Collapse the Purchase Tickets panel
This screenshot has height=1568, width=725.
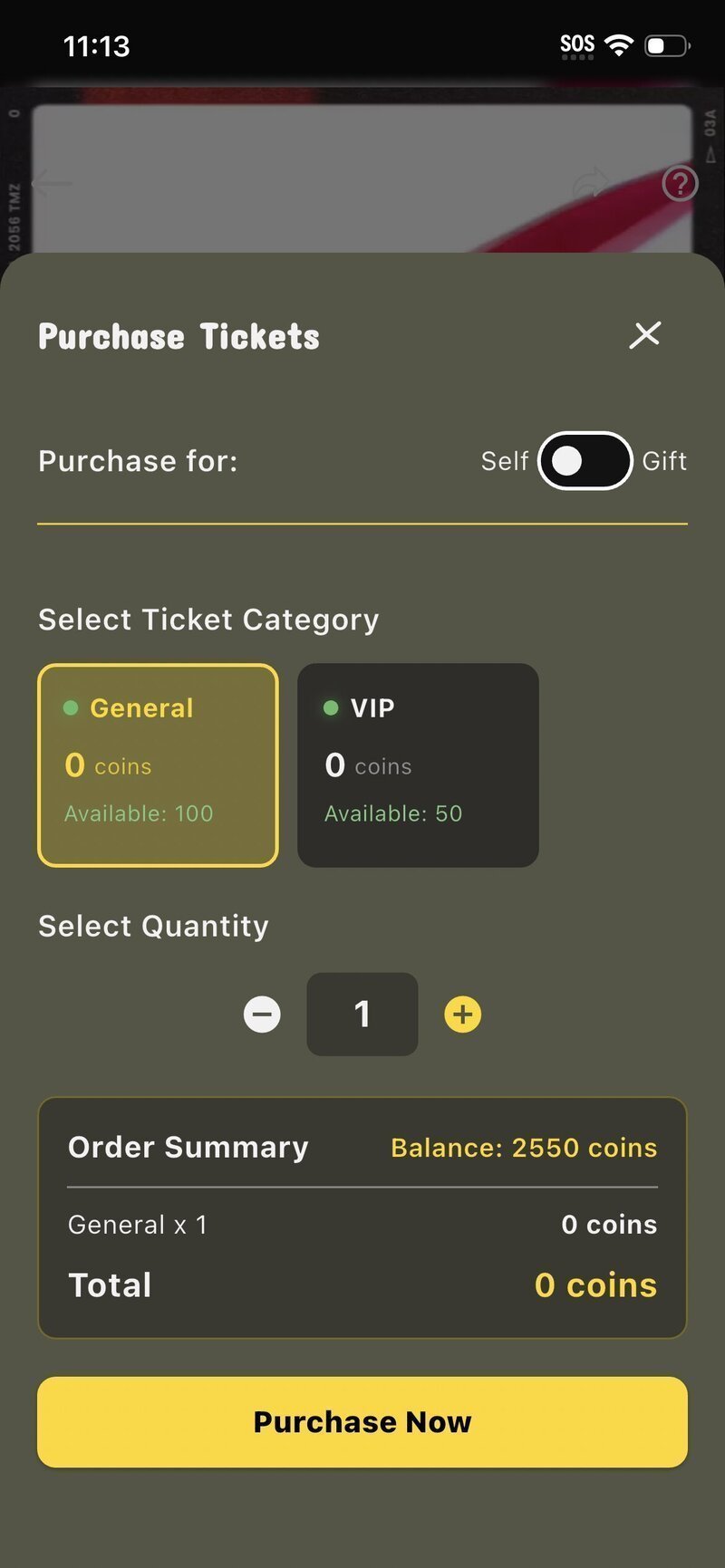[x=645, y=335]
